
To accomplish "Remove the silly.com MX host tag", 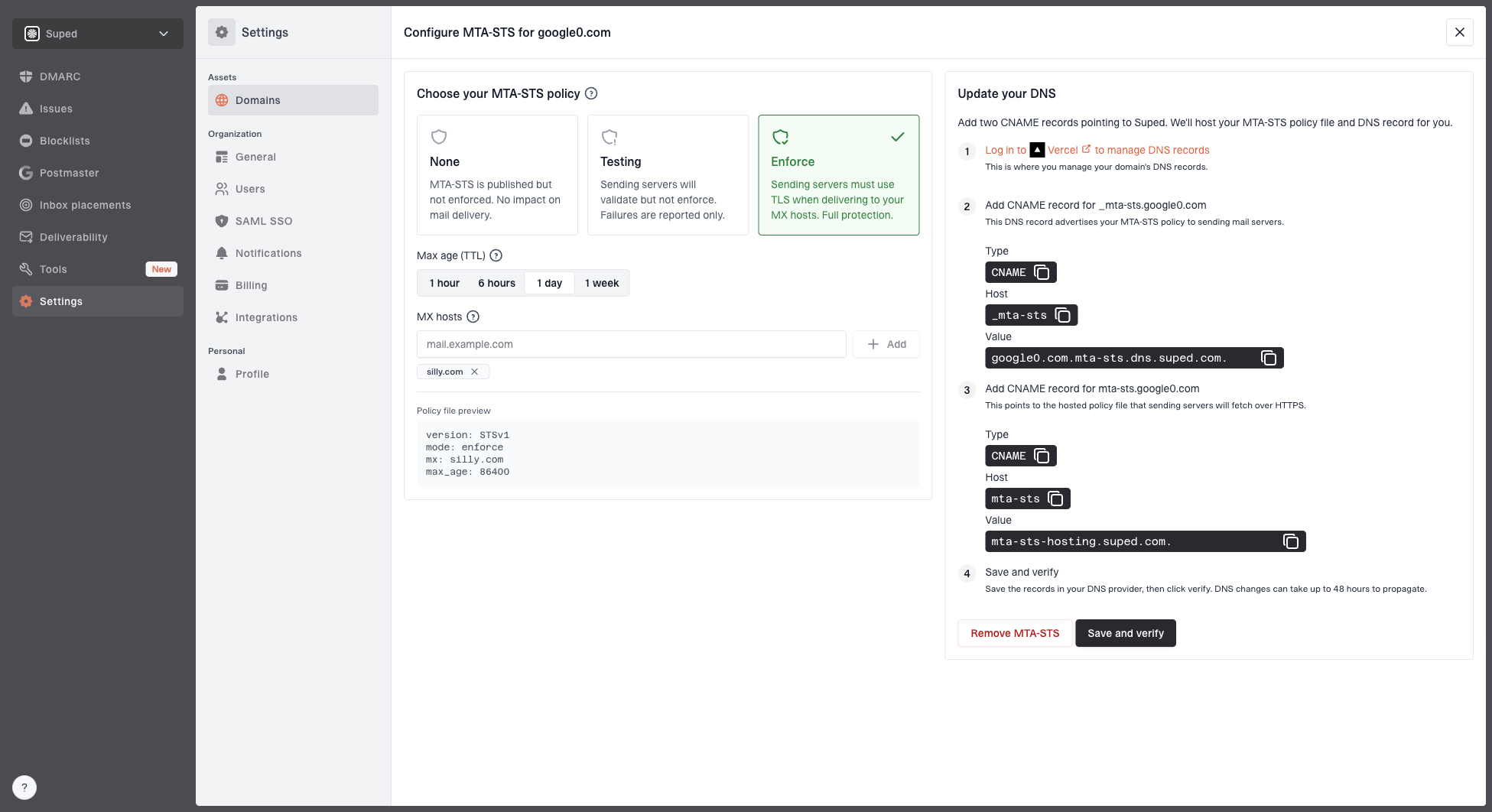I will click(474, 372).
